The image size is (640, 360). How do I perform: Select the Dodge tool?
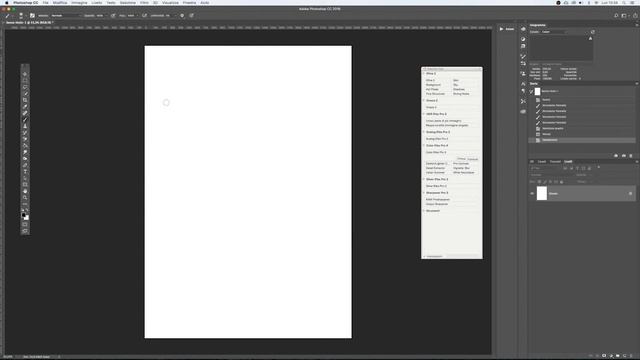25,158
